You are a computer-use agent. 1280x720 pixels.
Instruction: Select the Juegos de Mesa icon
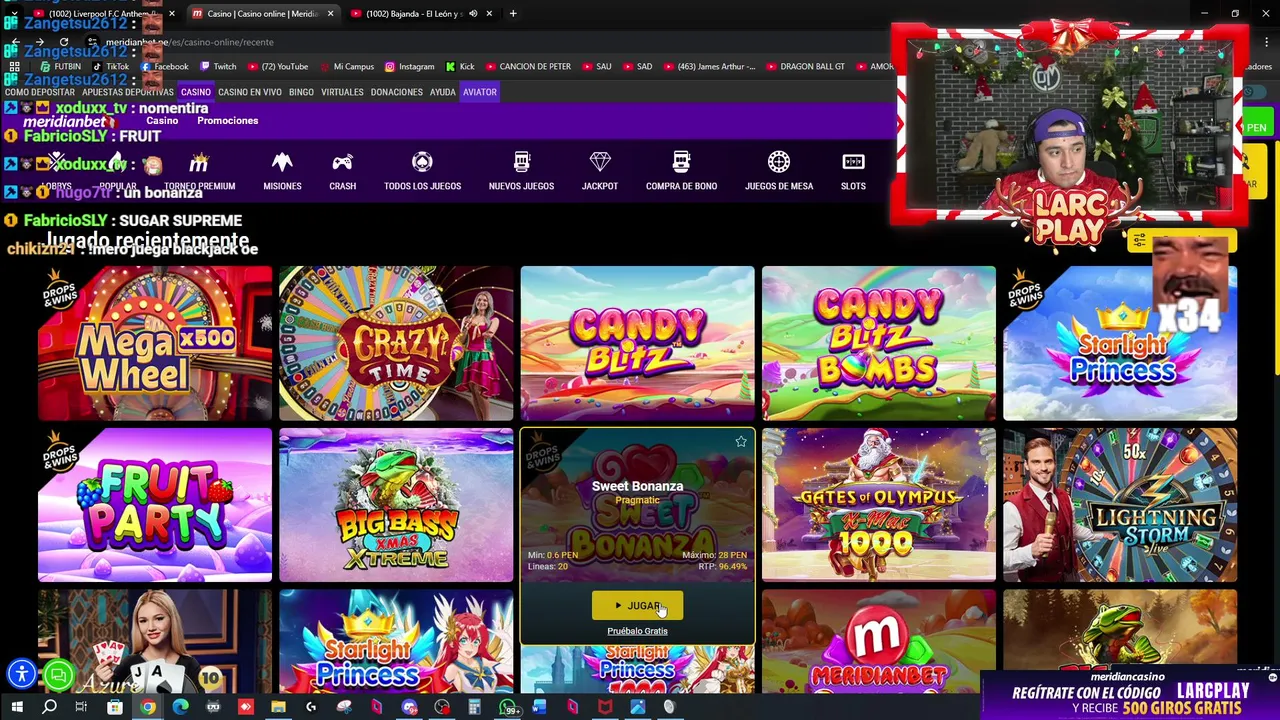click(779, 162)
